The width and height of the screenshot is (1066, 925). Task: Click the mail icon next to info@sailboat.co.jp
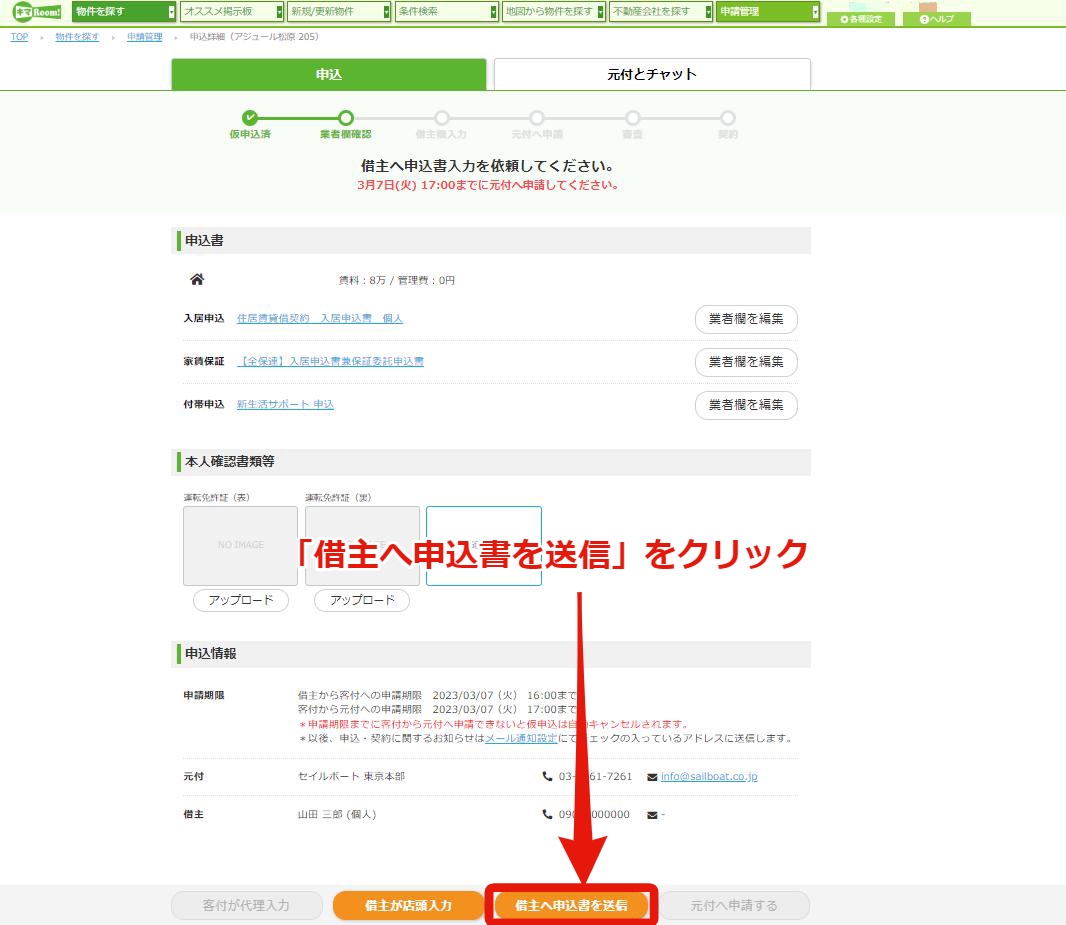(x=652, y=777)
